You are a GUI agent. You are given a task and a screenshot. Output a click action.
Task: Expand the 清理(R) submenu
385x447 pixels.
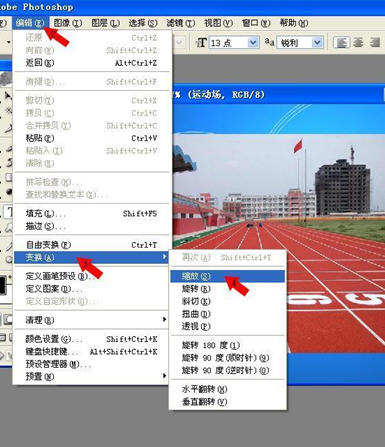click(91, 320)
